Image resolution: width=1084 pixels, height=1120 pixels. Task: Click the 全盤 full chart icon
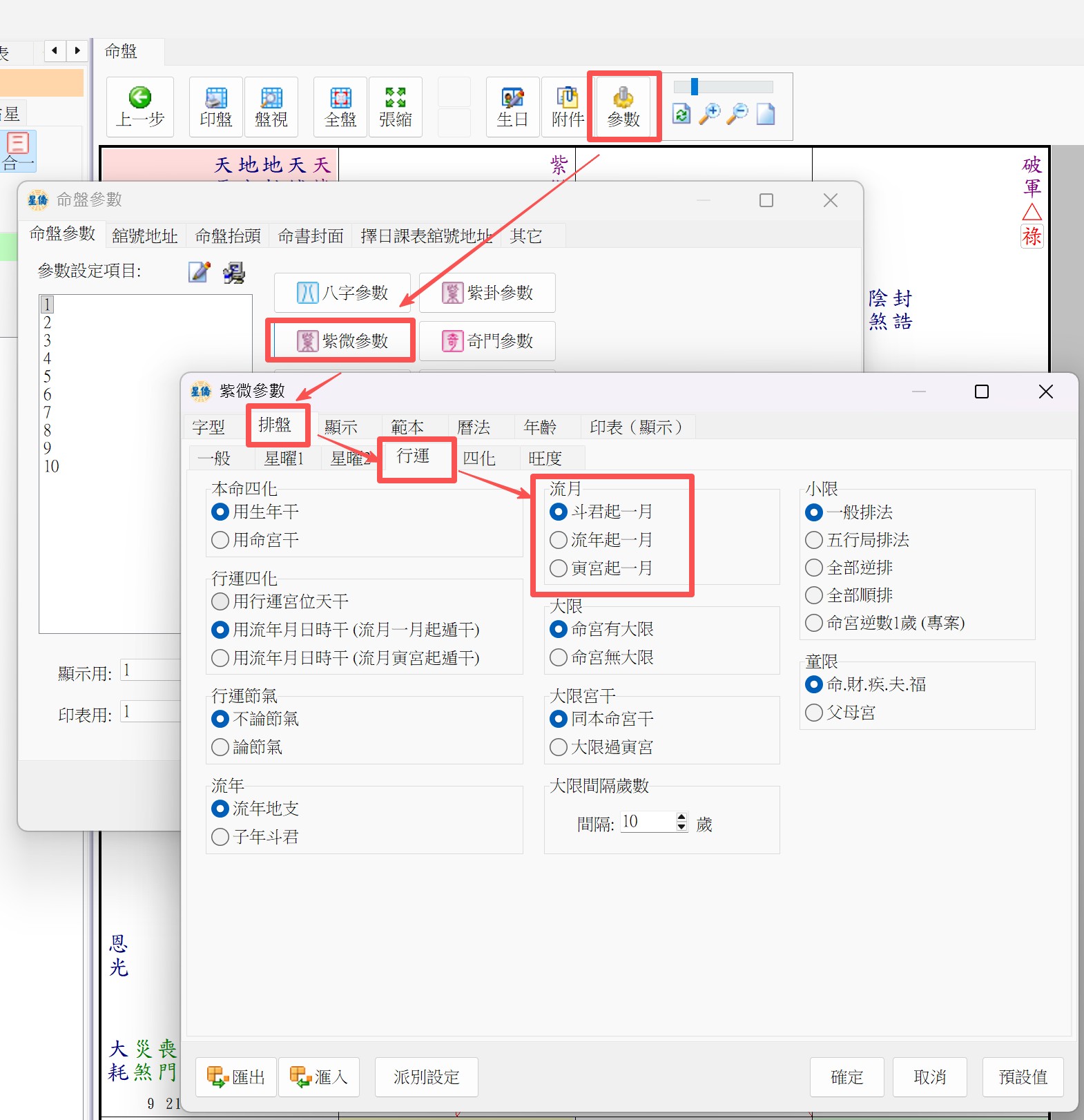pyautogui.click(x=340, y=98)
